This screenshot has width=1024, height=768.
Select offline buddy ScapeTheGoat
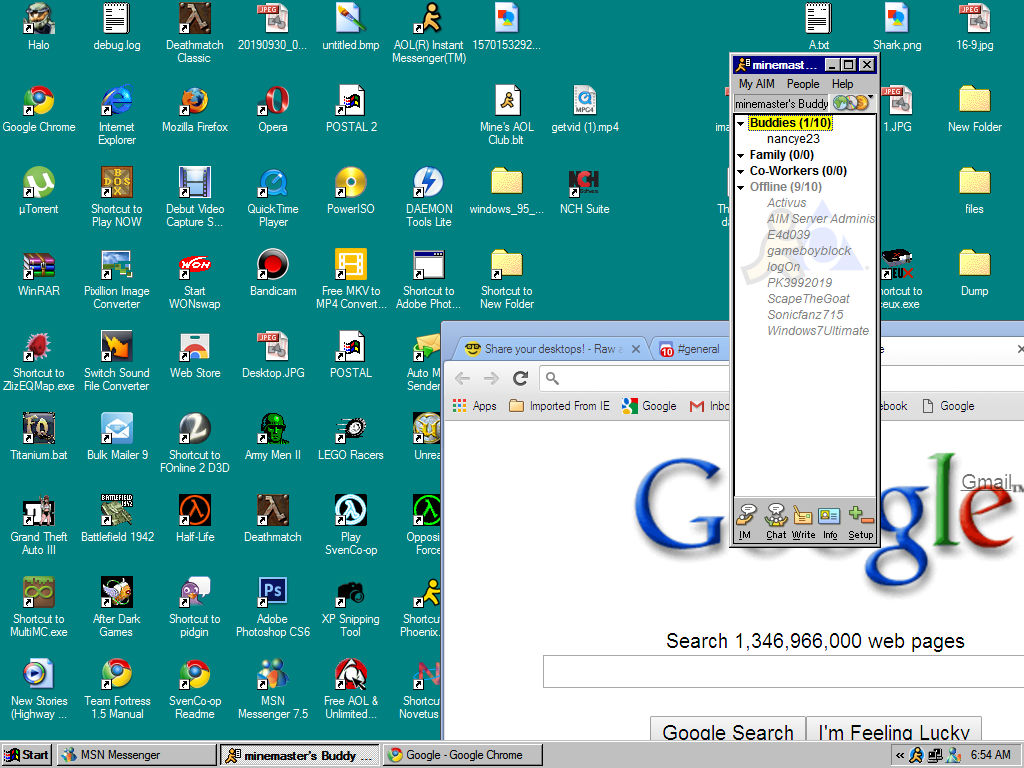pos(808,299)
